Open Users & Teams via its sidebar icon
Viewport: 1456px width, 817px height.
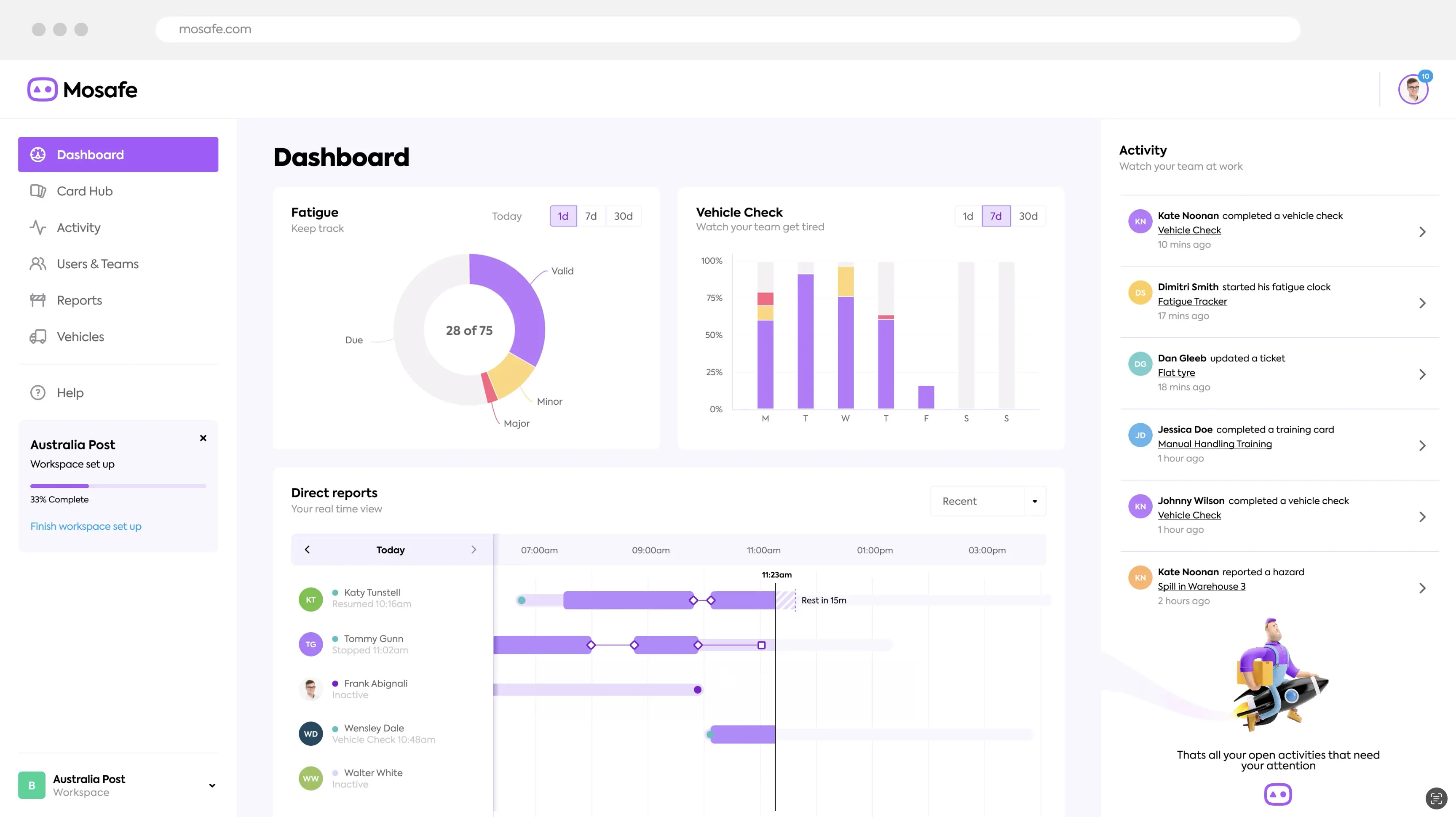pyautogui.click(x=37, y=263)
